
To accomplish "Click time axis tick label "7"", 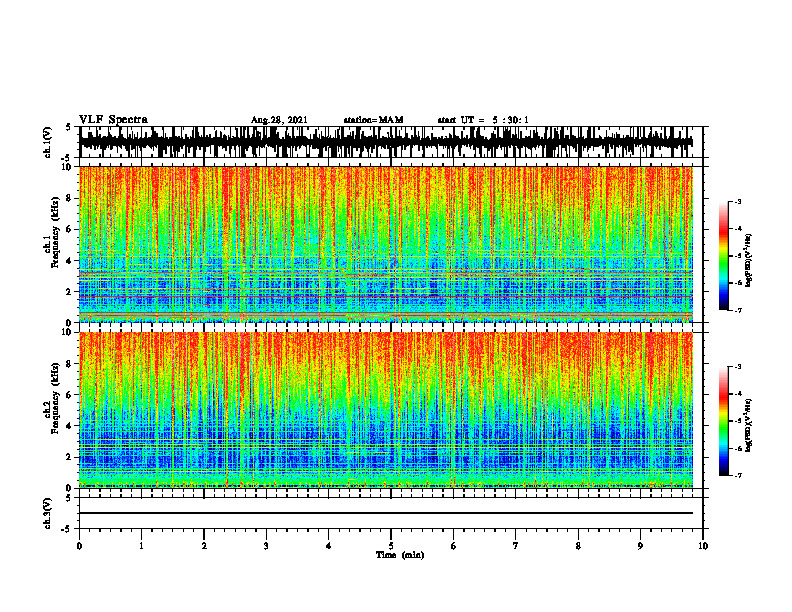I will 516,546.
